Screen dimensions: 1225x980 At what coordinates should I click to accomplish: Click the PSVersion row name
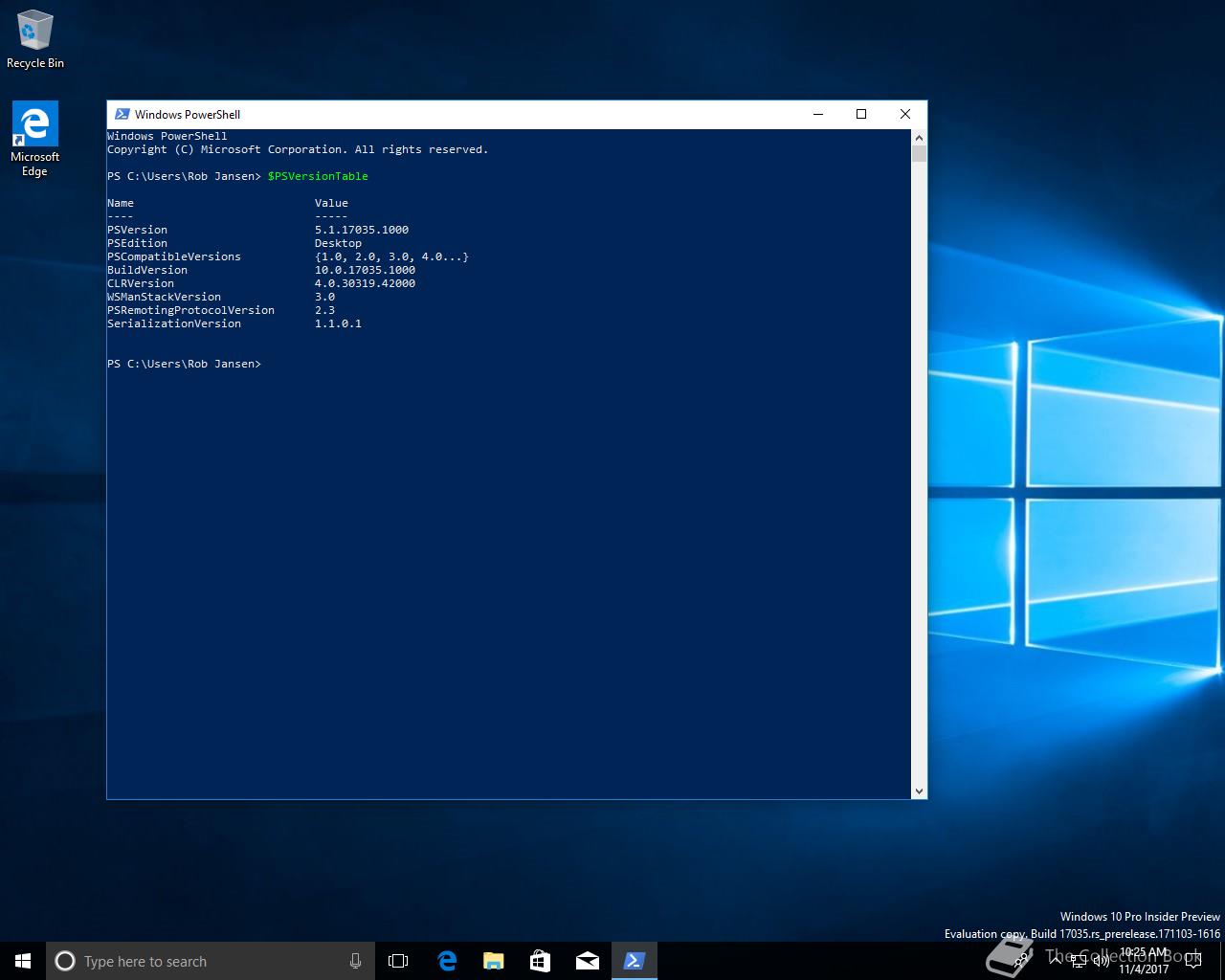point(137,230)
